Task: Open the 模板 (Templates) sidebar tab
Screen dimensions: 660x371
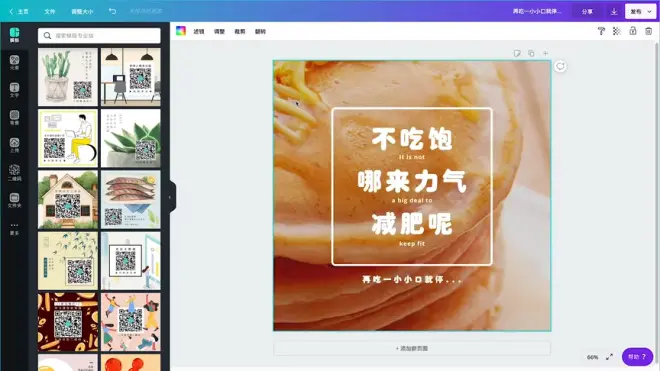Action: (x=14, y=35)
